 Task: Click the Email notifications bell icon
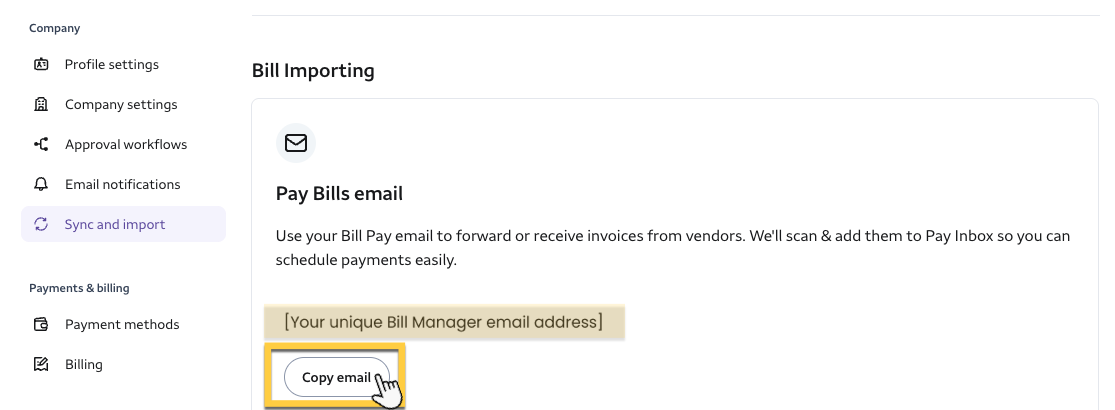tap(41, 185)
